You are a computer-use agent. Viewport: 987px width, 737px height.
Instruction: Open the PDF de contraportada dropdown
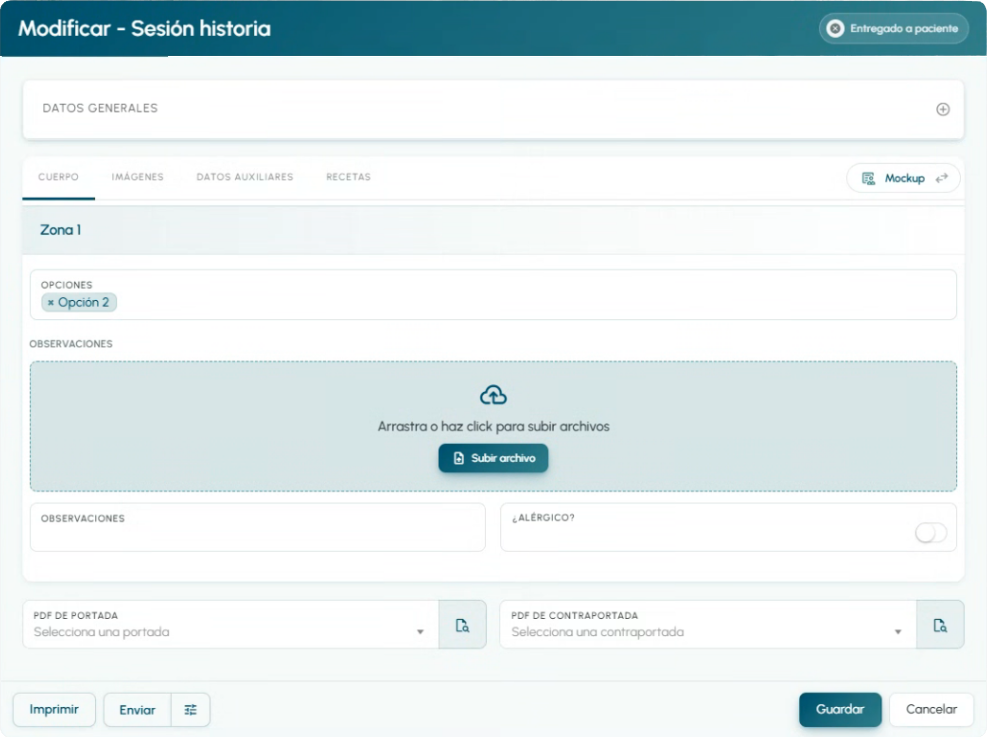tap(708, 624)
